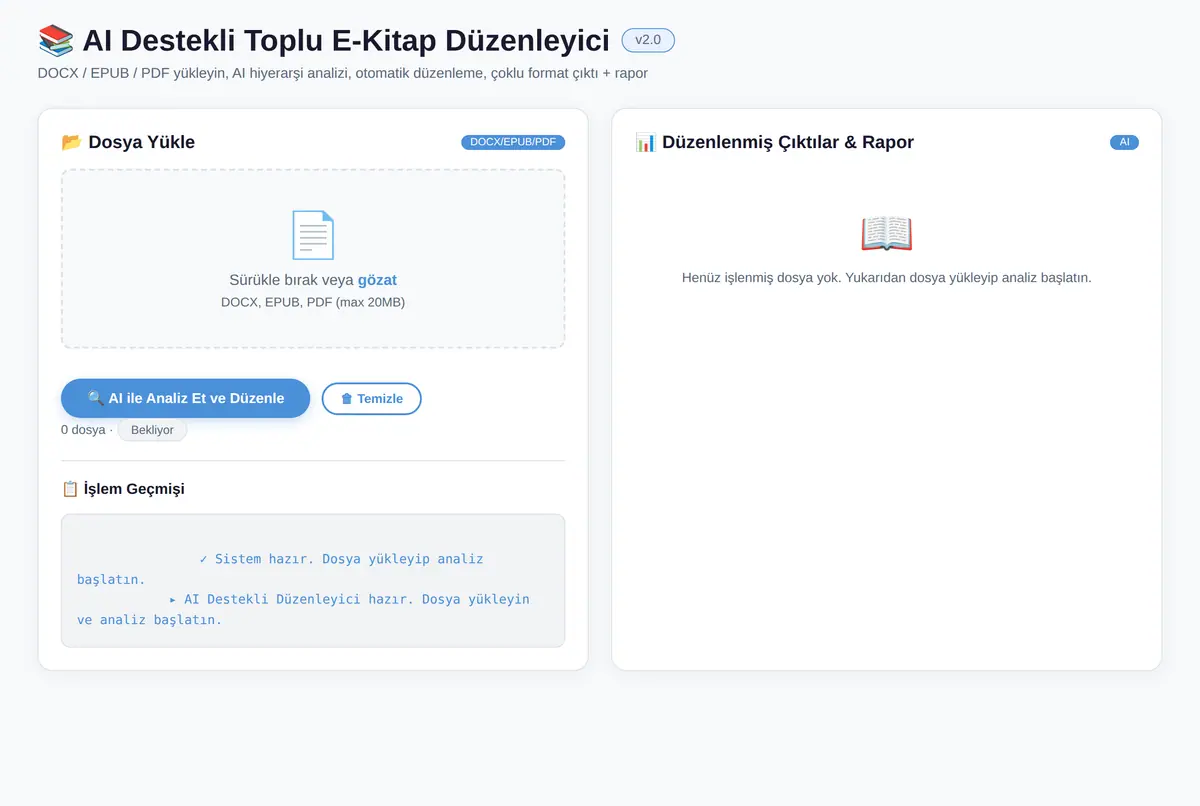Click the chart icon beside Düzenlenmiş Çıktılar
This screenshot has width=1200, height=806.
[645, 142]
